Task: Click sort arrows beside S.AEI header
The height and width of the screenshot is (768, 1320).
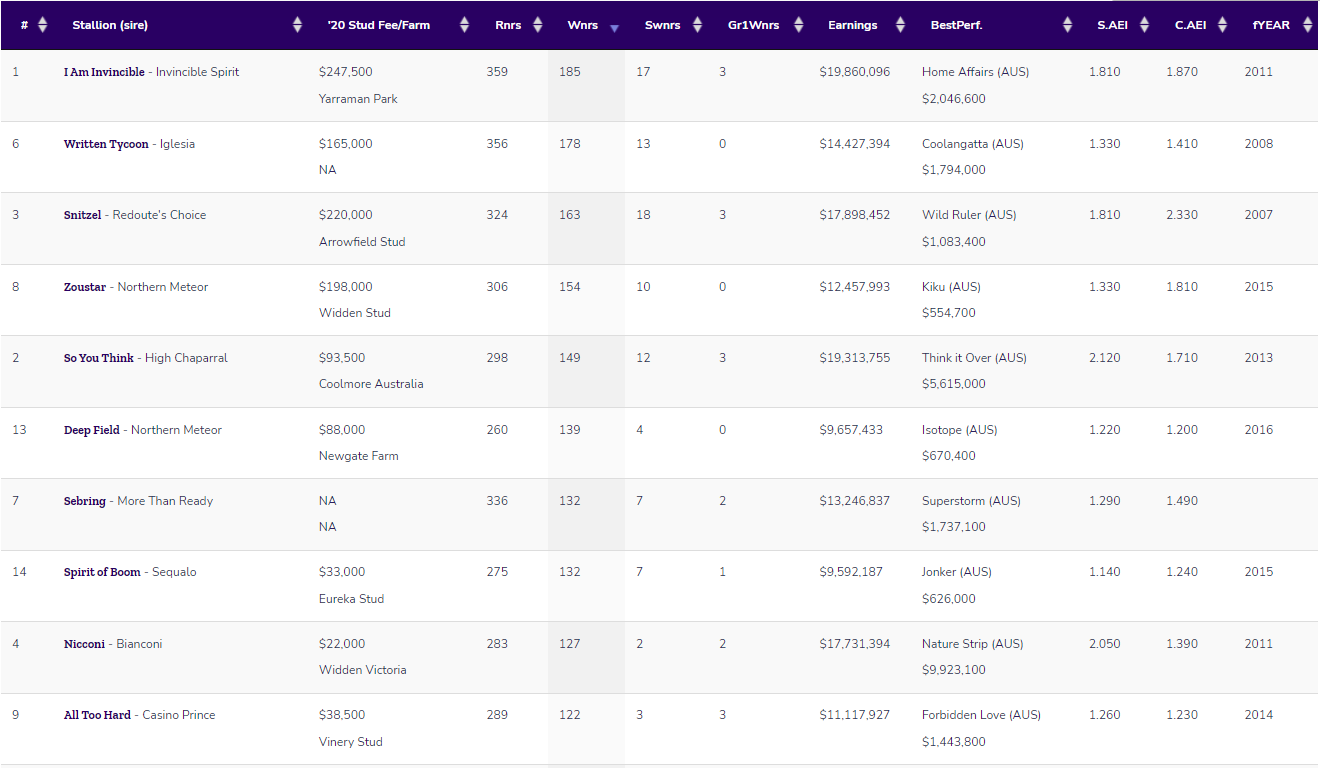Action: coord(1145,25)
